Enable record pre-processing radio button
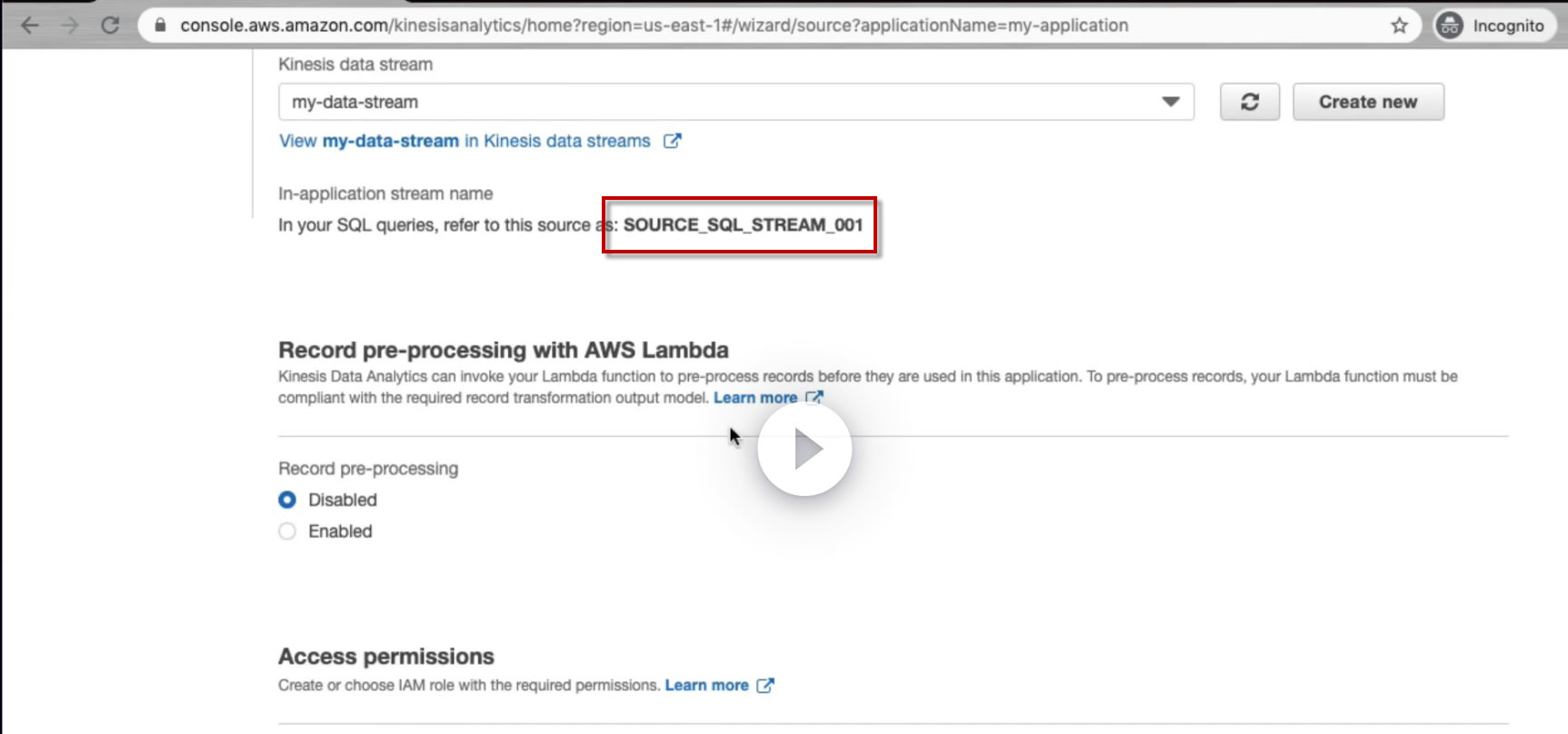 coord(287,531)
